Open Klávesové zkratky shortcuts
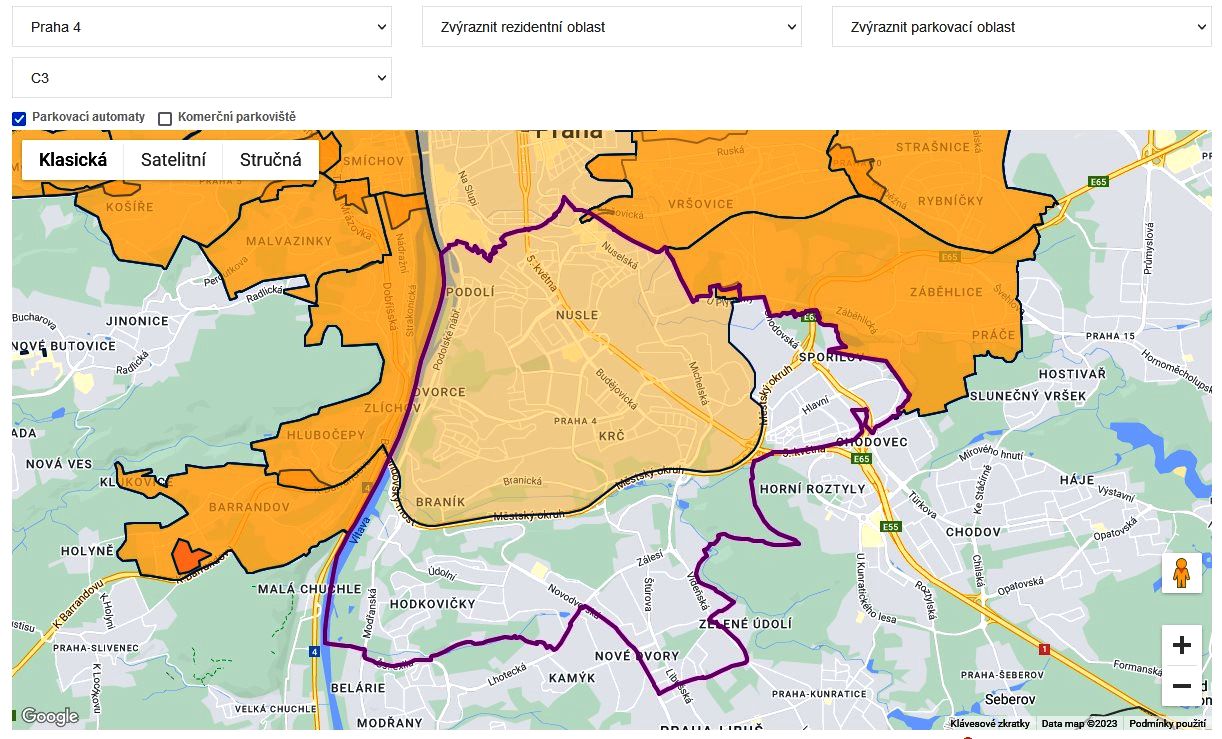Screen dimensions: 1222x739 (x=990, y=724)
